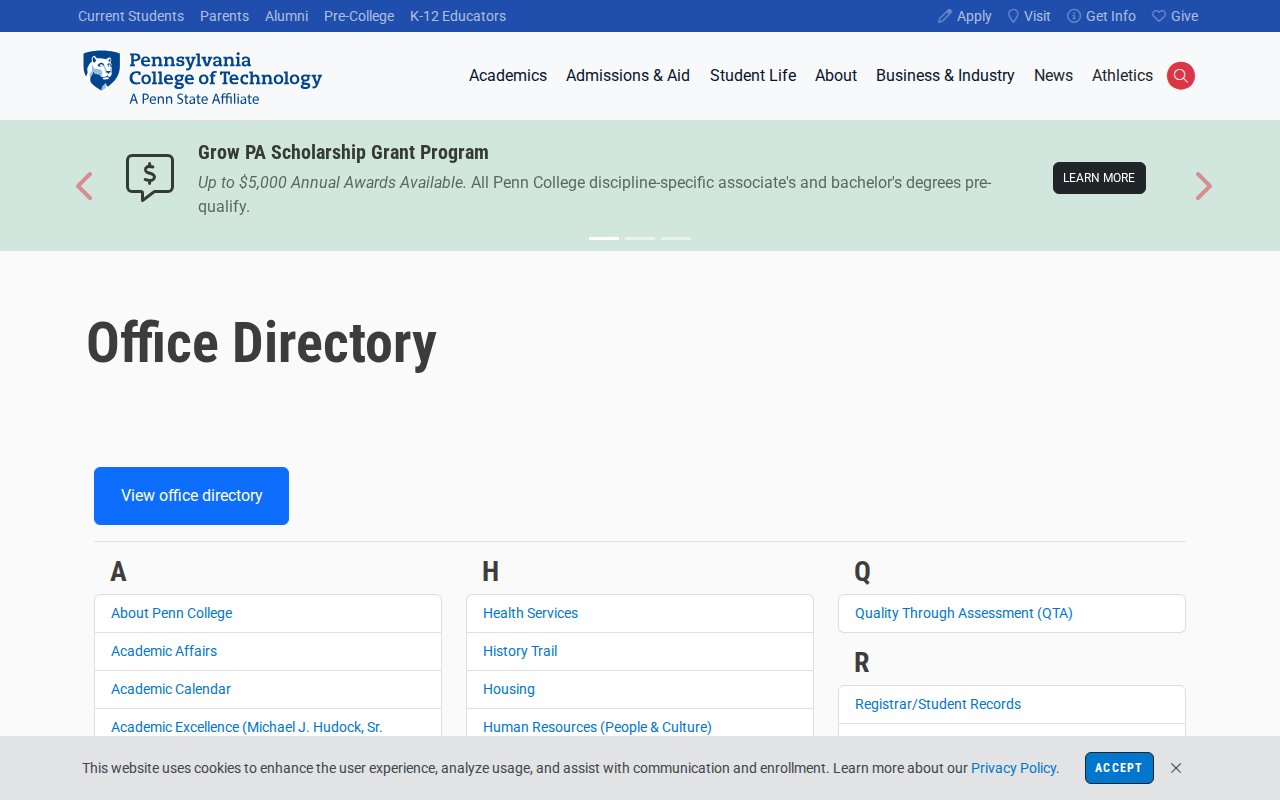Click Give with the heart icon
Viewport: 1280px width, 800px height.
(x=1175, y=16)
